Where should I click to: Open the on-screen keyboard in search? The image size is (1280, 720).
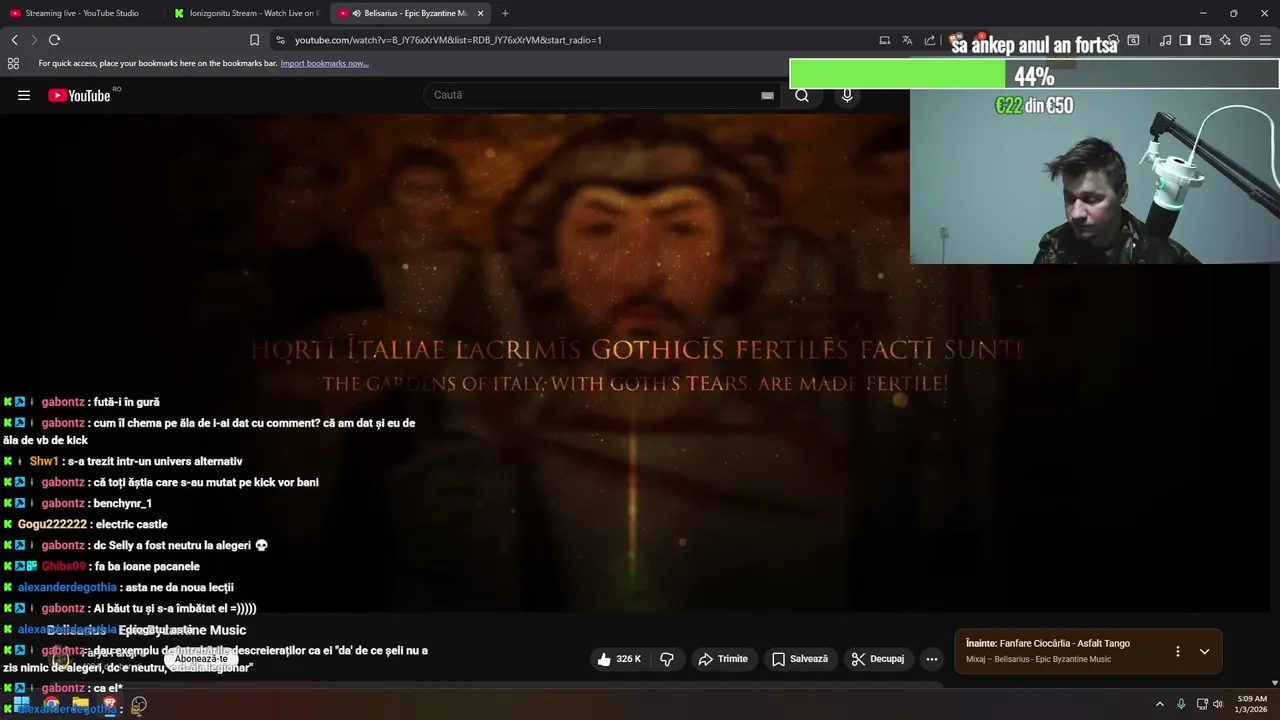[767, 95]
